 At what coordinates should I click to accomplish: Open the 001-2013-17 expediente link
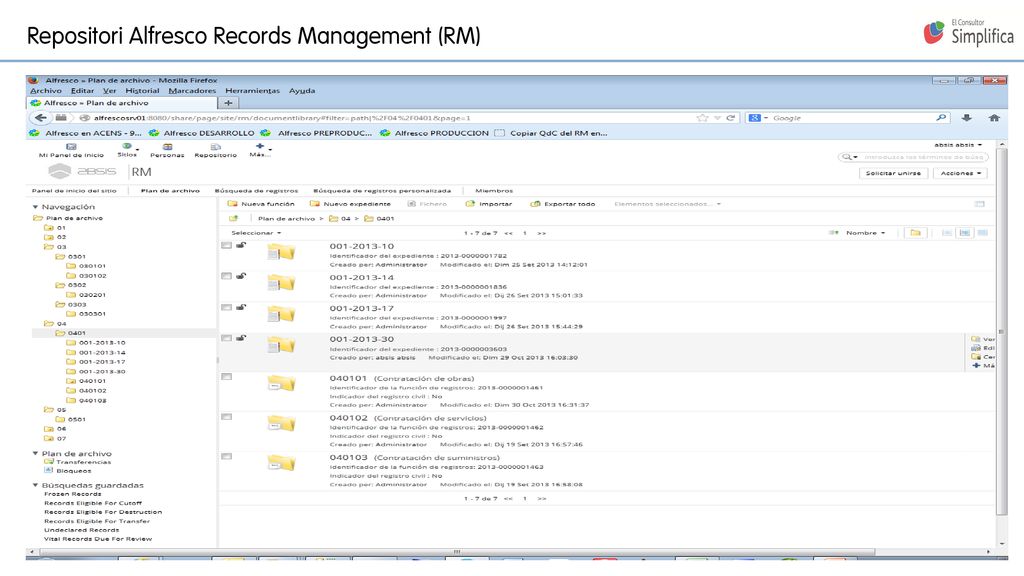click(361, 308)
